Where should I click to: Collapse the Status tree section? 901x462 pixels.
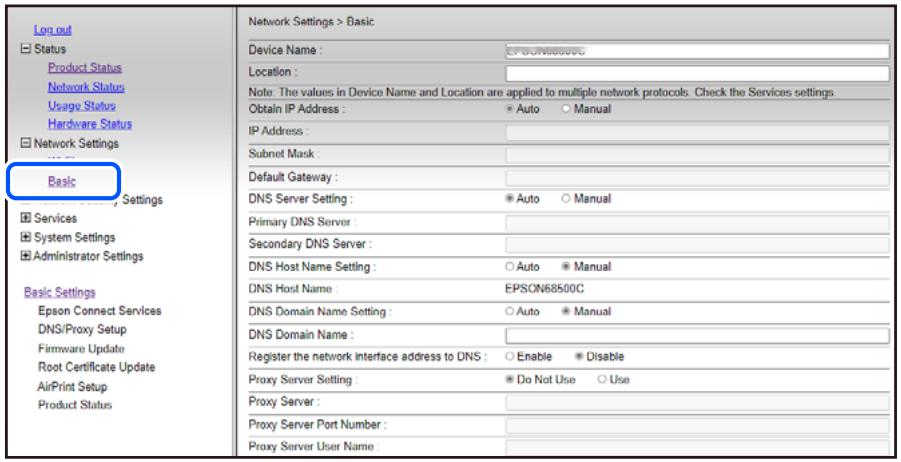point(25,49)
